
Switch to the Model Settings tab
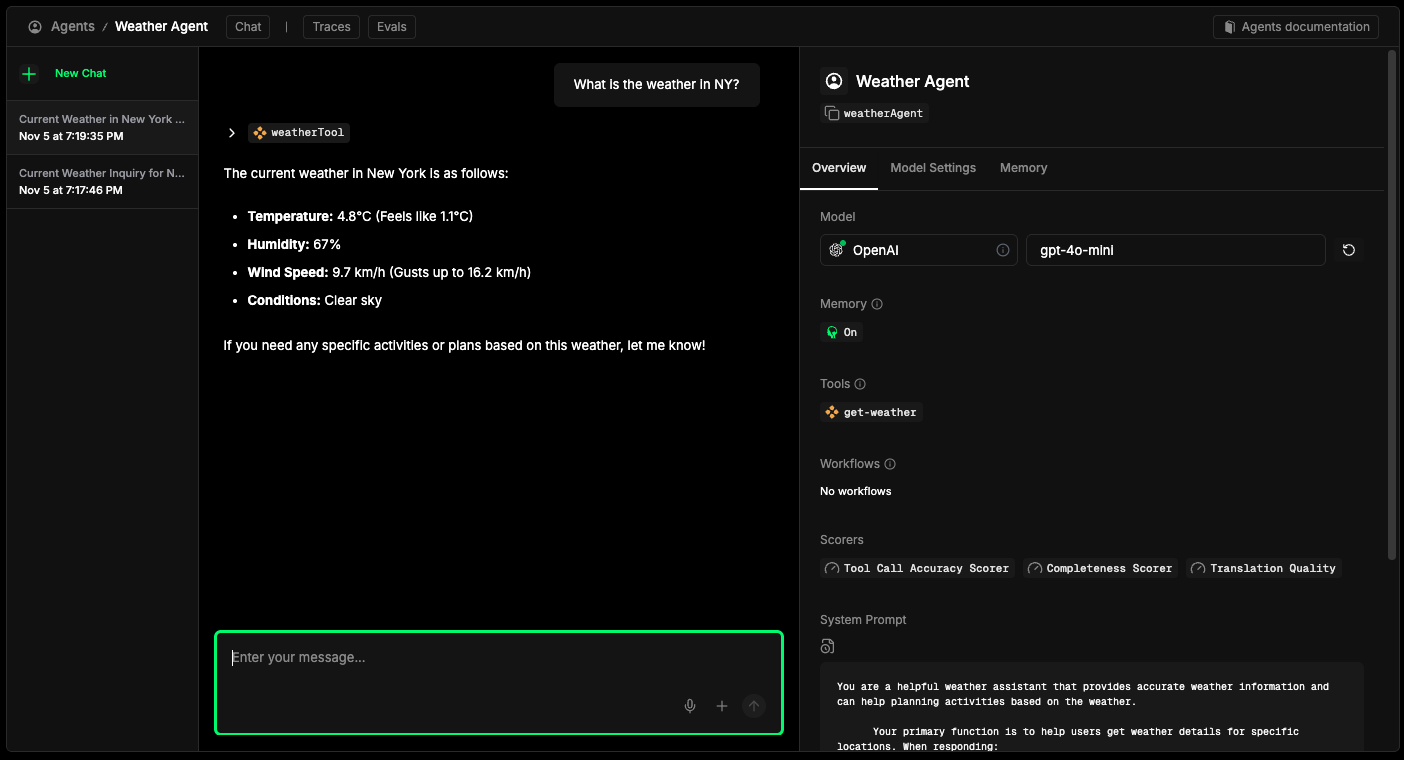932,168
